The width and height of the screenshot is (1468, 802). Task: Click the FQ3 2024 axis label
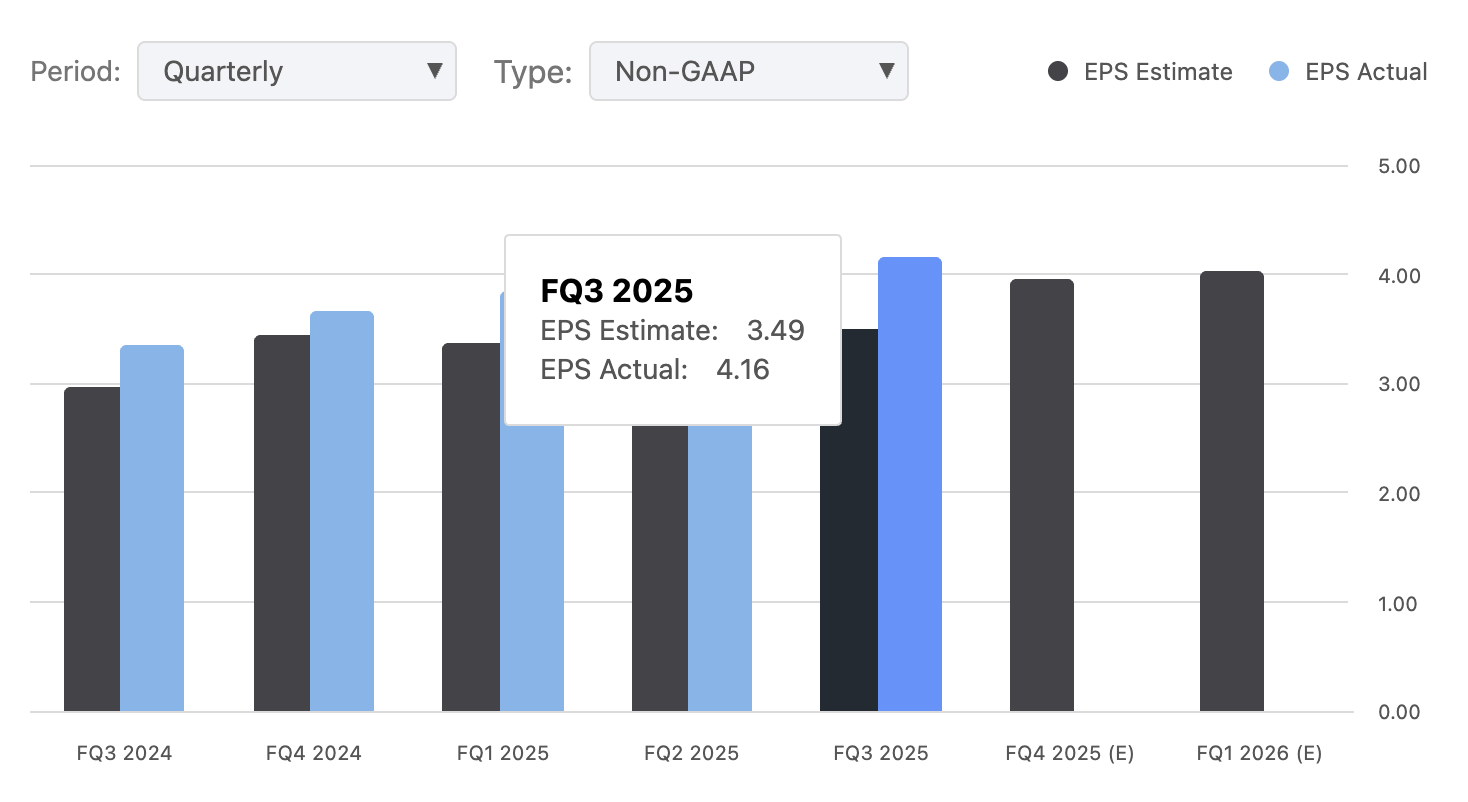[x=123, y=752]
